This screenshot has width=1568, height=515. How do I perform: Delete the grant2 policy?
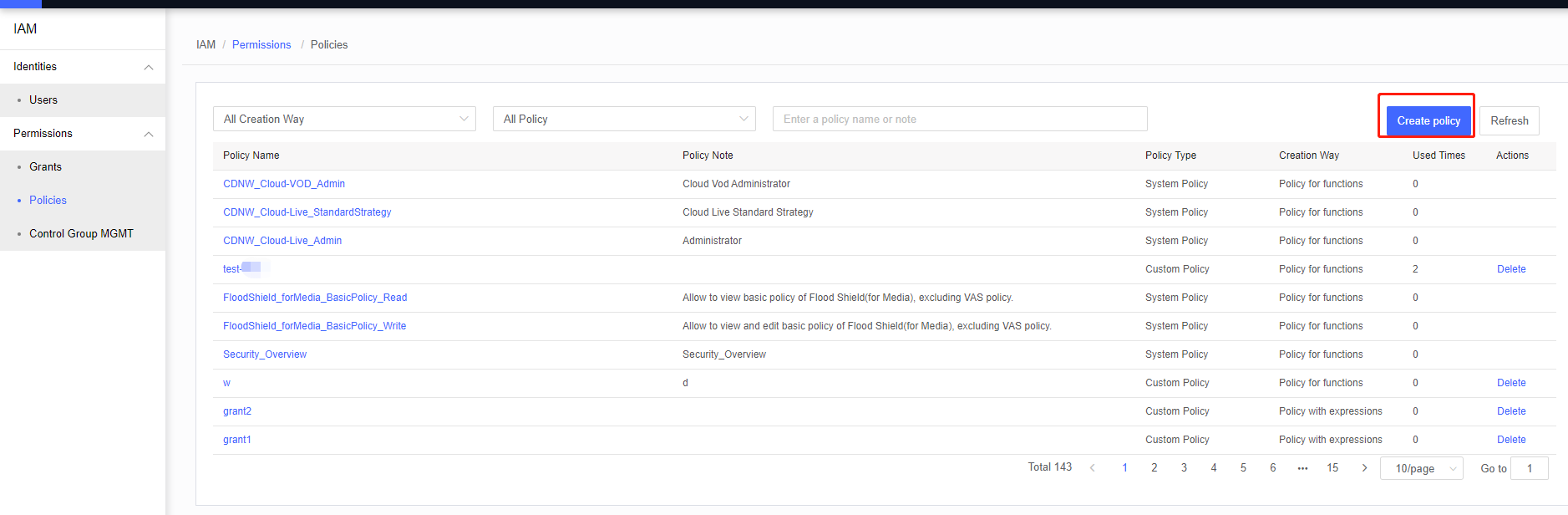(x=1510, y=411)
